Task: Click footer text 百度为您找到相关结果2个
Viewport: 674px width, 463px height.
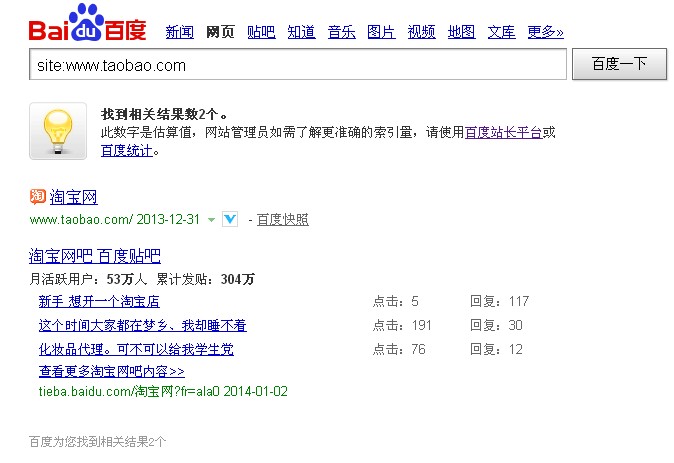Action: tap(98, 442)
